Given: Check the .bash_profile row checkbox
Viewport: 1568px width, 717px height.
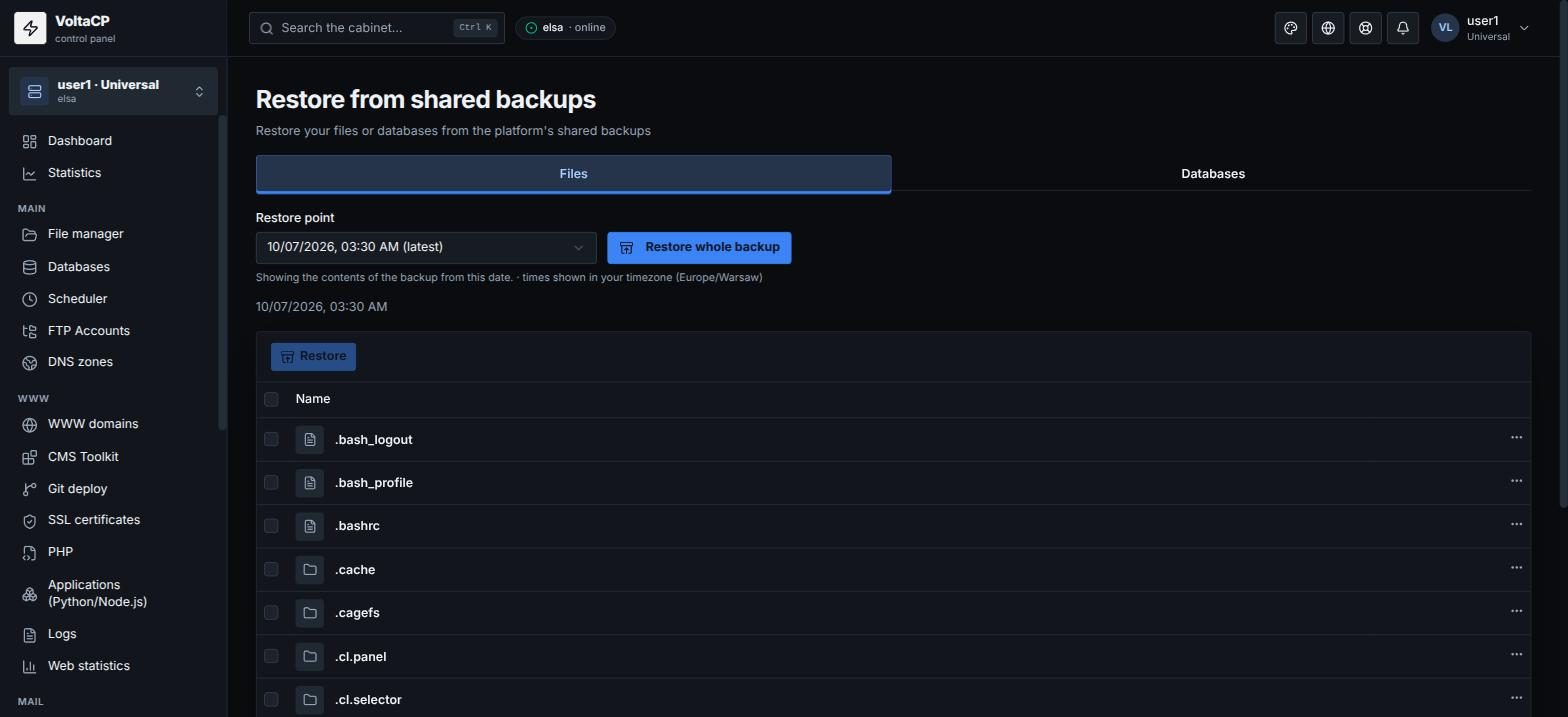Looking at the screenshot, I should [271, 482].
